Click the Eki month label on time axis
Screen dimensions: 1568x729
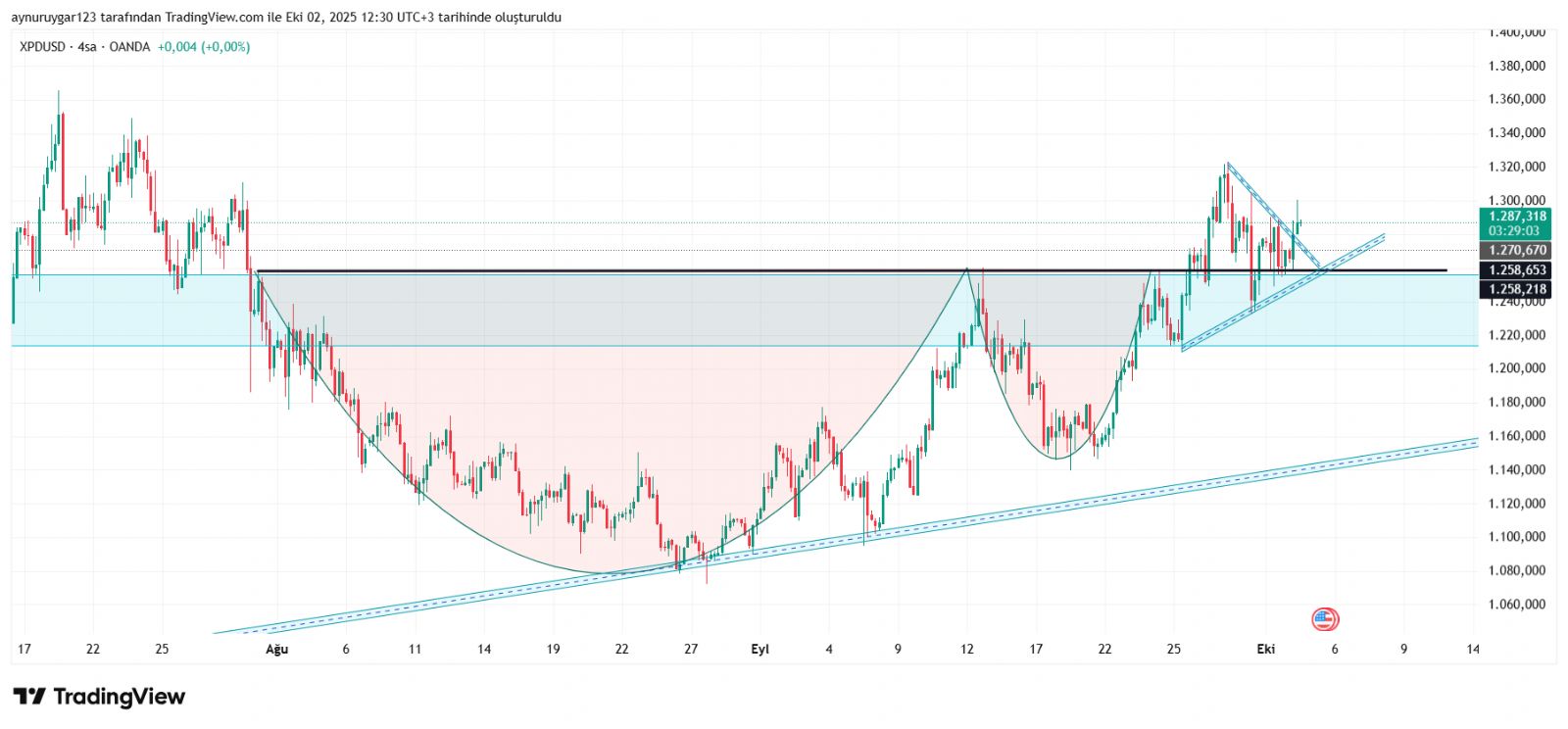[x=1266, y=649]
